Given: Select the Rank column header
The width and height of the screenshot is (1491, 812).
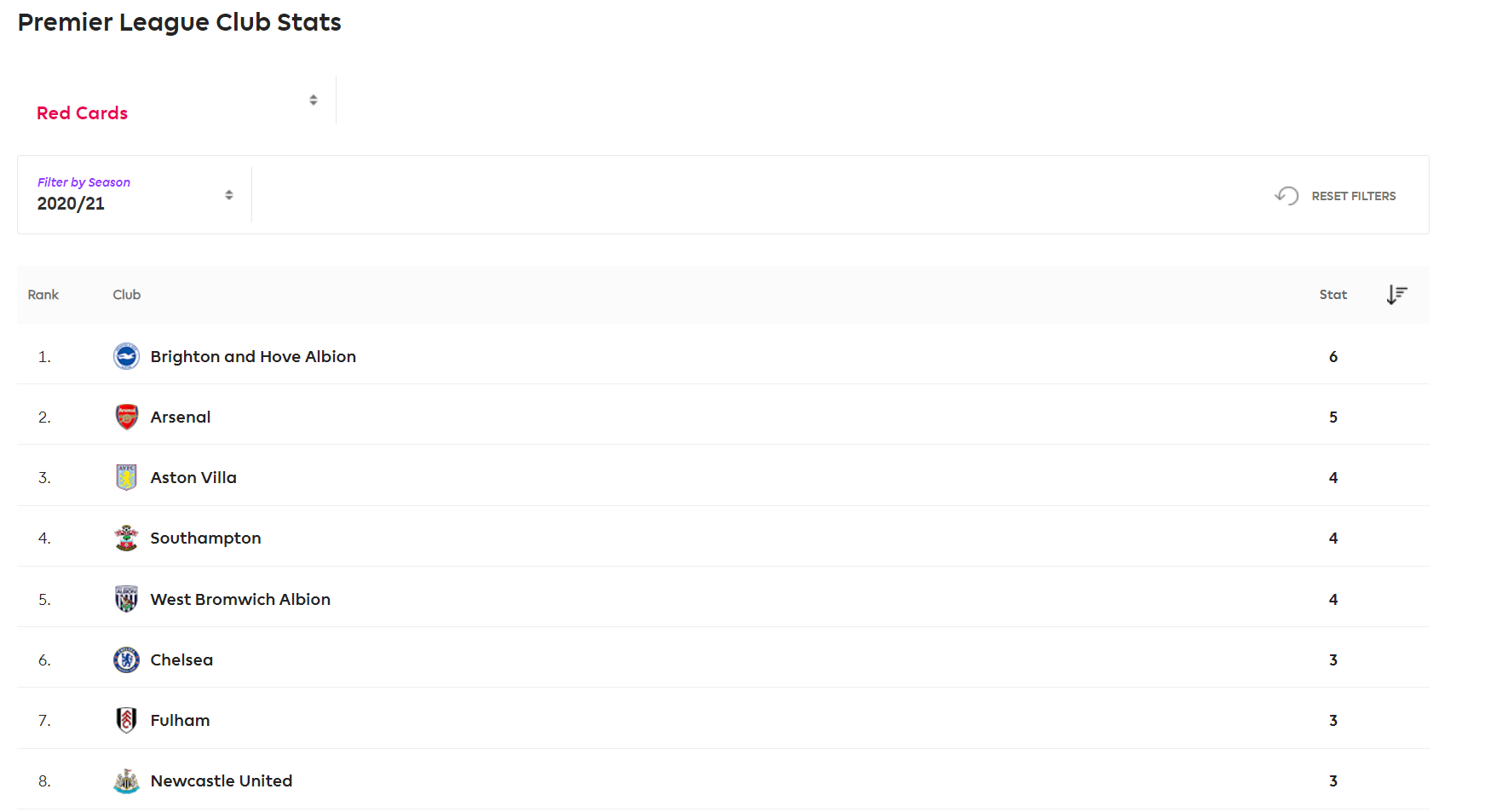Looking at the screenshot, I should pos(43,295).
